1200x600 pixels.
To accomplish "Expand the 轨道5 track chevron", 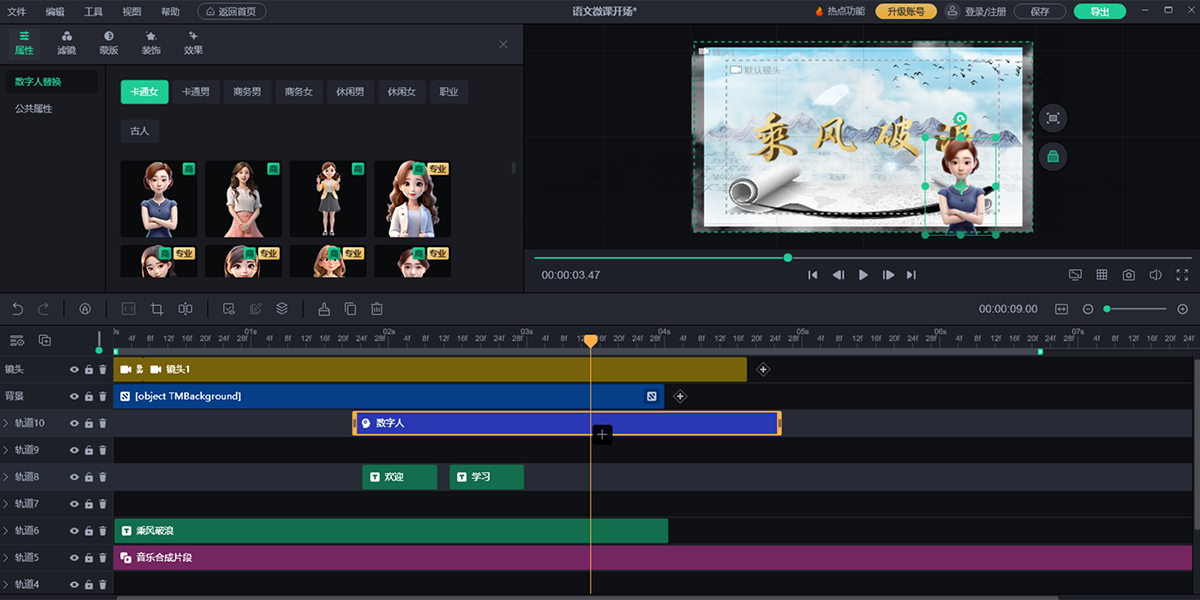I will 6,558.
